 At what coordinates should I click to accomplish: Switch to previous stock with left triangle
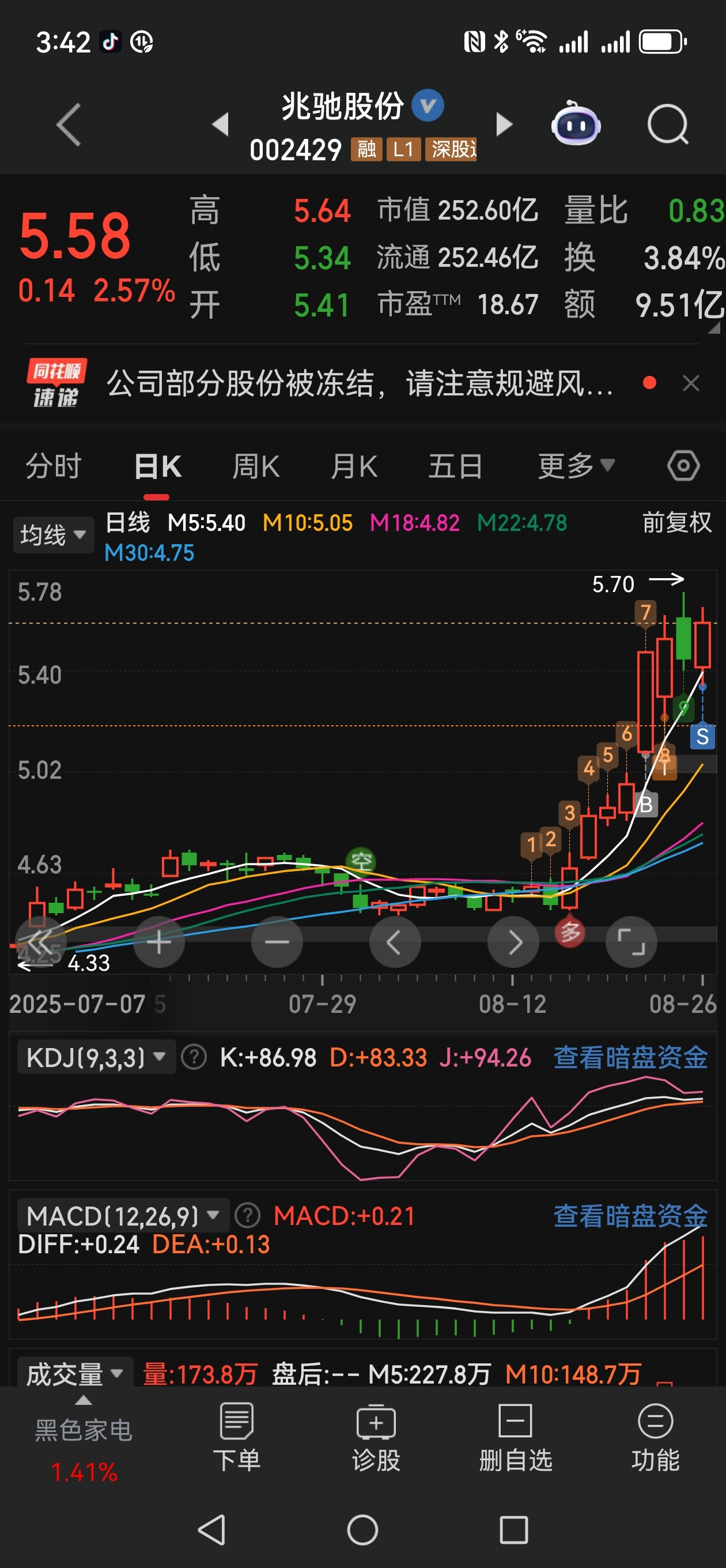tap(220, 124)
